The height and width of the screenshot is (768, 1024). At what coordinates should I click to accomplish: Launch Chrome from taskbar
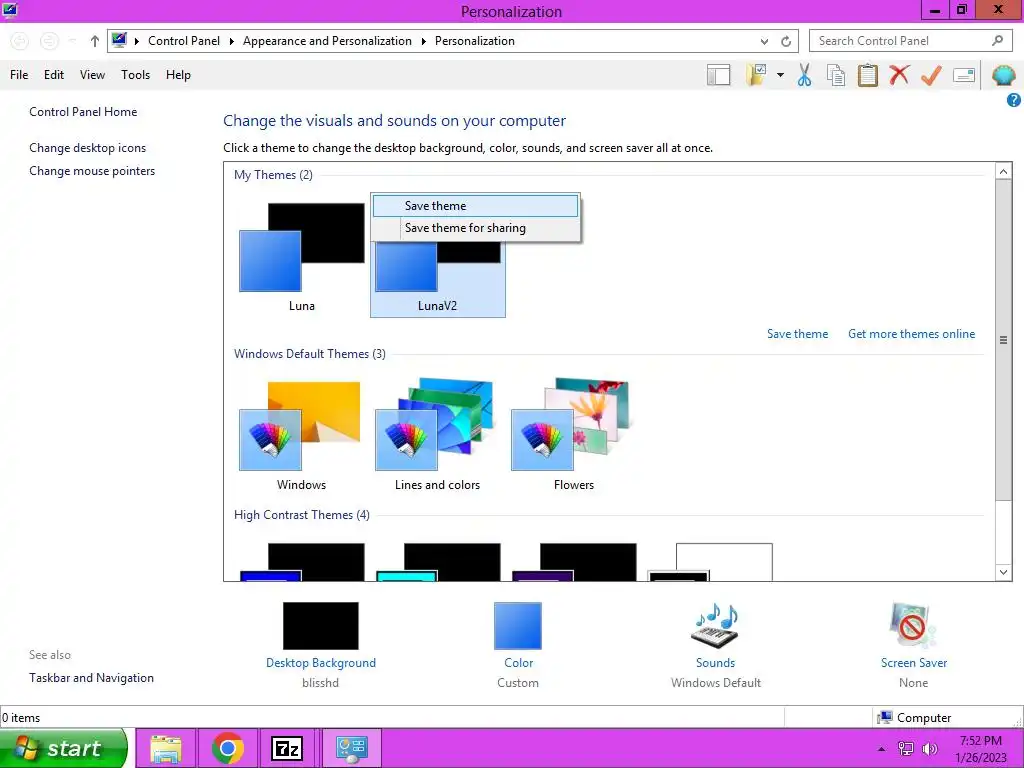[x=227, y=748]
